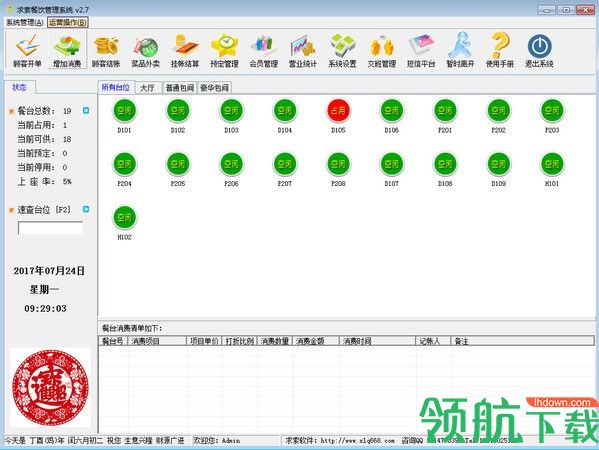Image resolution: width=599 pixels, height=450 pixels.
Task: Click the 上座率 5% value
Action: (x=67, y=181)
